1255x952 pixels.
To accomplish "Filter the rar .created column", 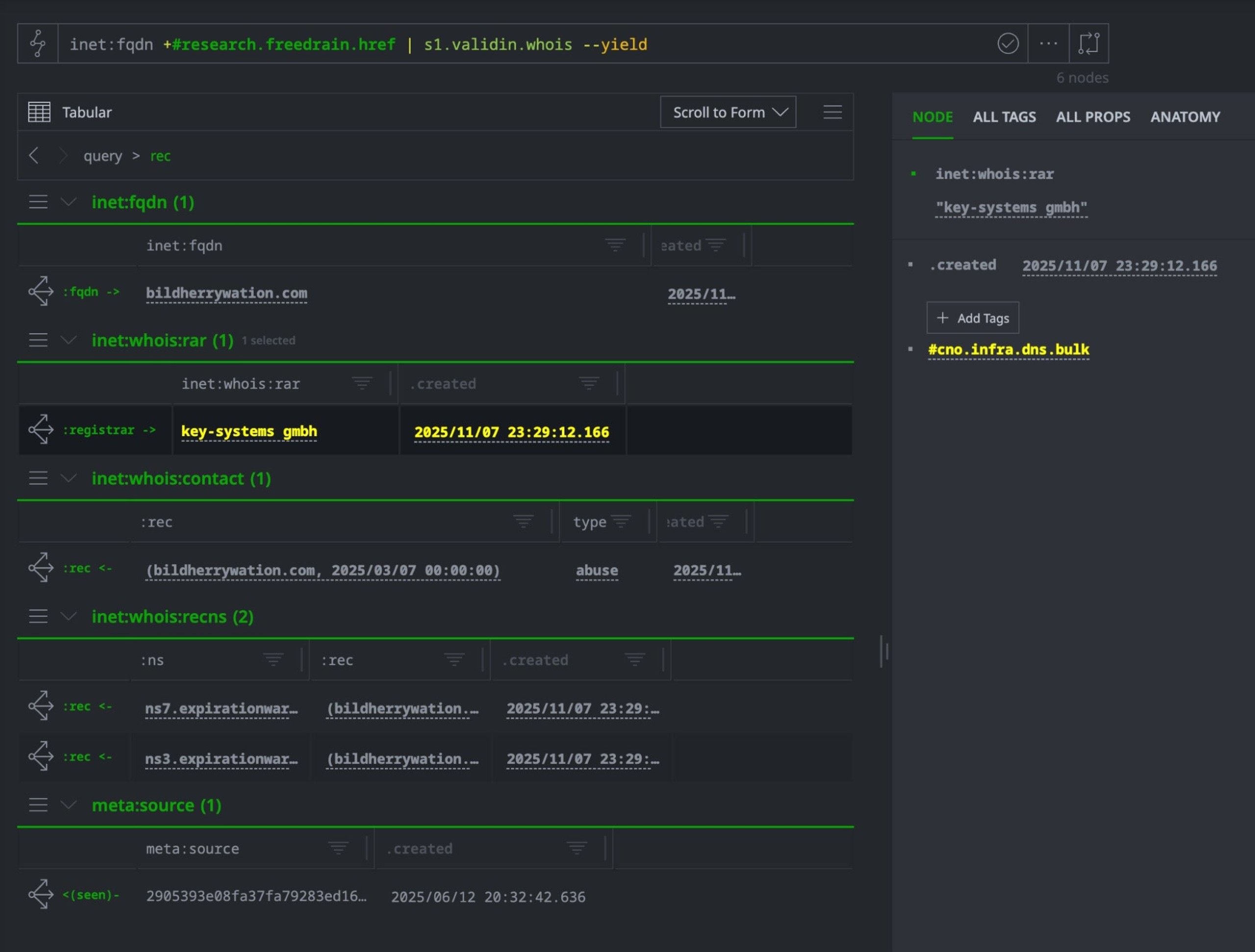I will click(x=589, y=383).
